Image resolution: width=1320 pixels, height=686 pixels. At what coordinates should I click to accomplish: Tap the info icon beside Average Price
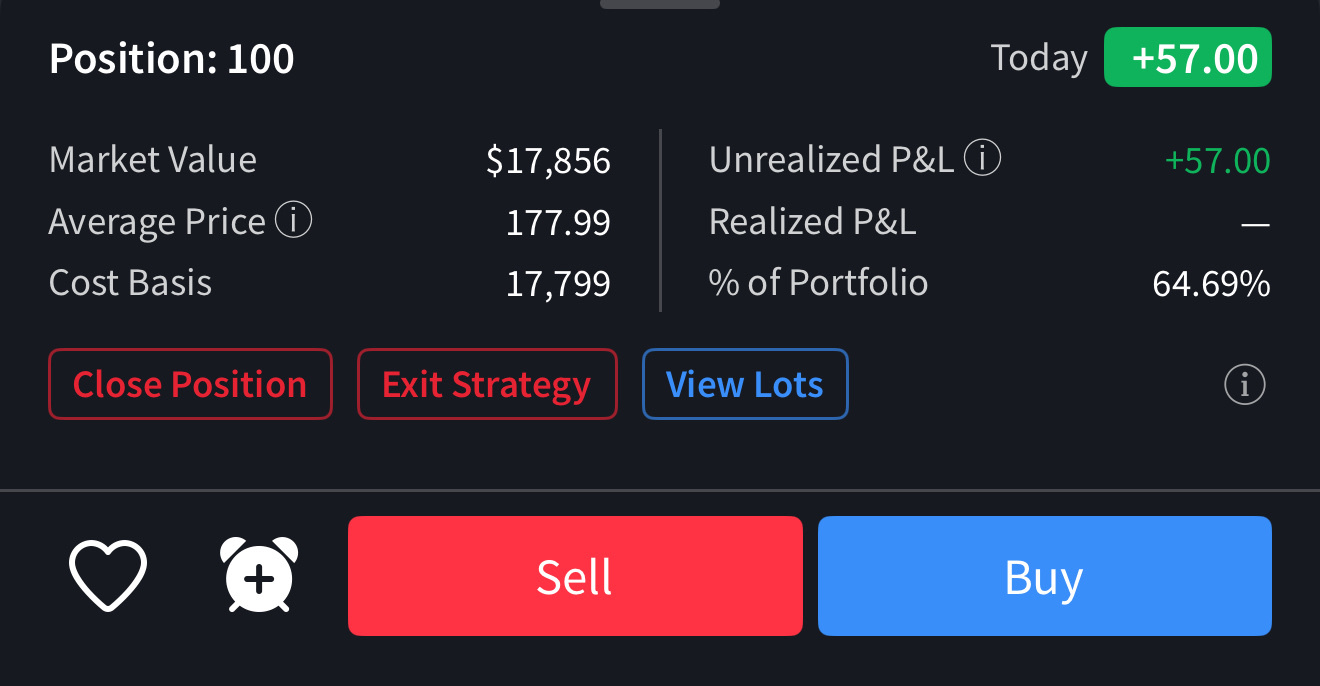click(293, 220)
